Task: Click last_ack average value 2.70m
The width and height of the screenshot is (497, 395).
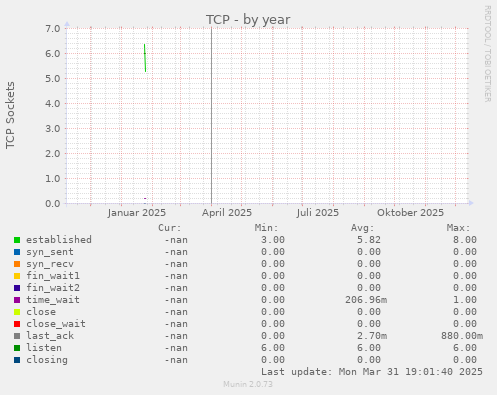Action: (372, 336)
